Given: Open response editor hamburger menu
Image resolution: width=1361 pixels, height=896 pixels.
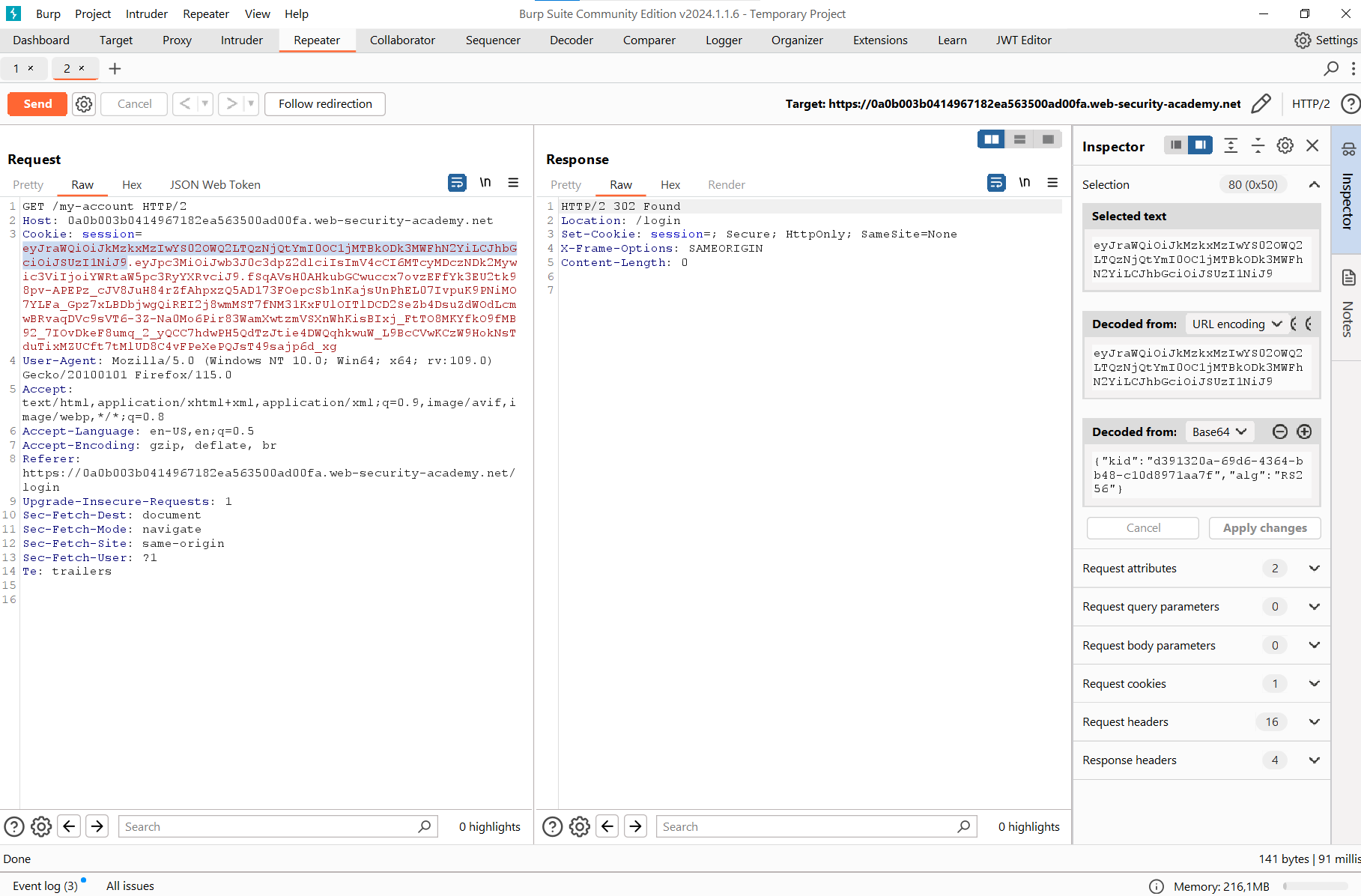Looking at the screenshot, I should (1052, 183).
